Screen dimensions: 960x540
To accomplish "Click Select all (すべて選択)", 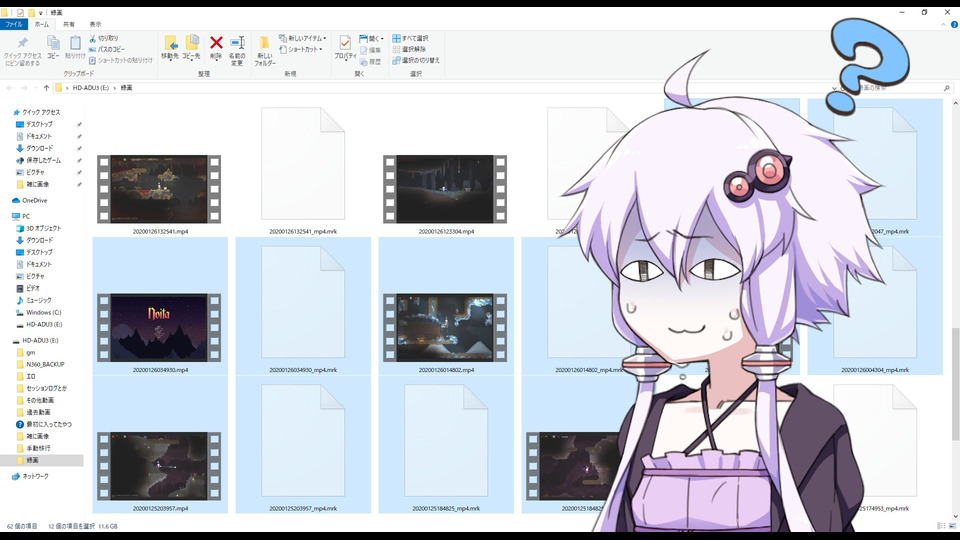I will coord(410,38).
